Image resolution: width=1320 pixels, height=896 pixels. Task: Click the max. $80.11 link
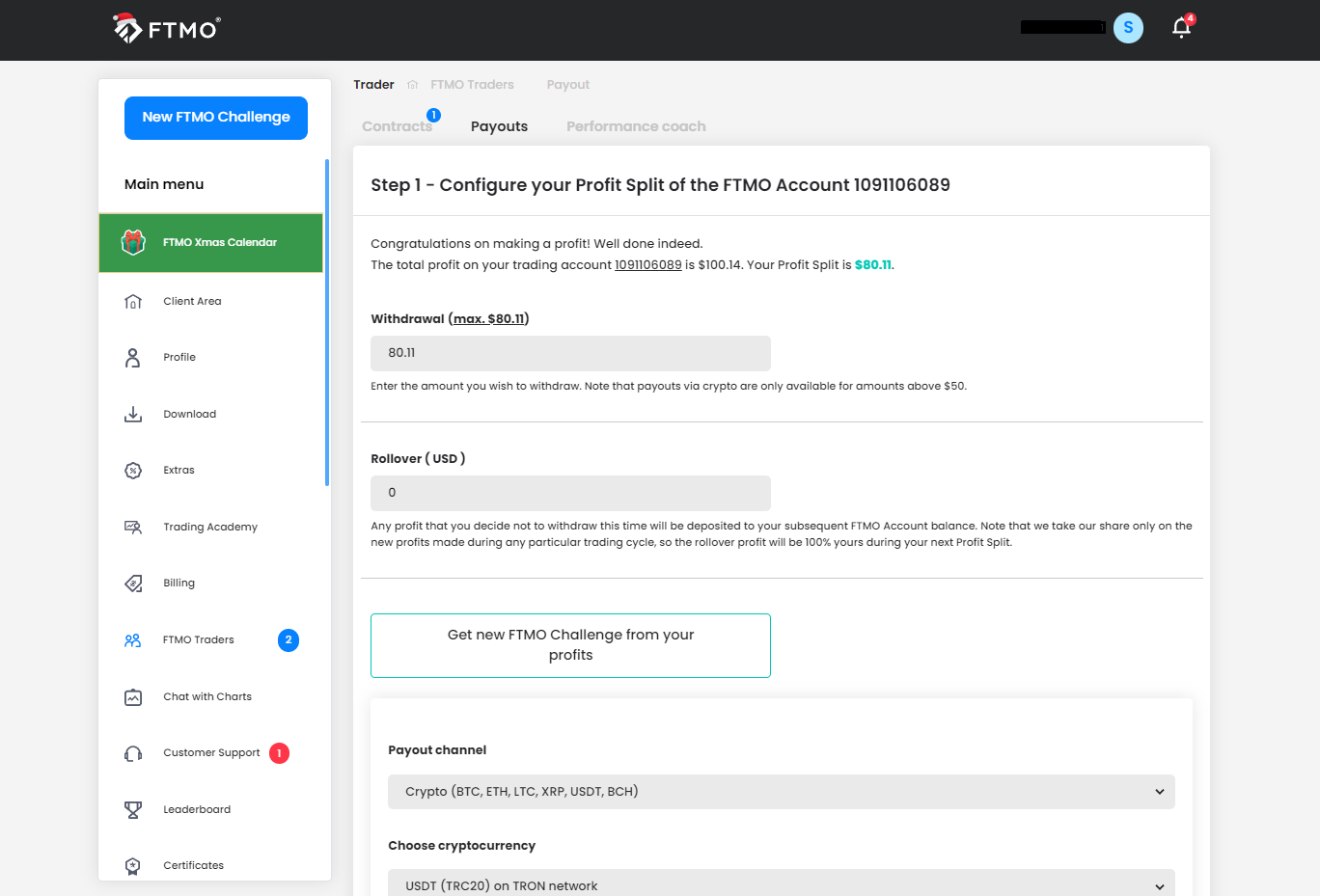pyautogui.click(x=489, y=319)
